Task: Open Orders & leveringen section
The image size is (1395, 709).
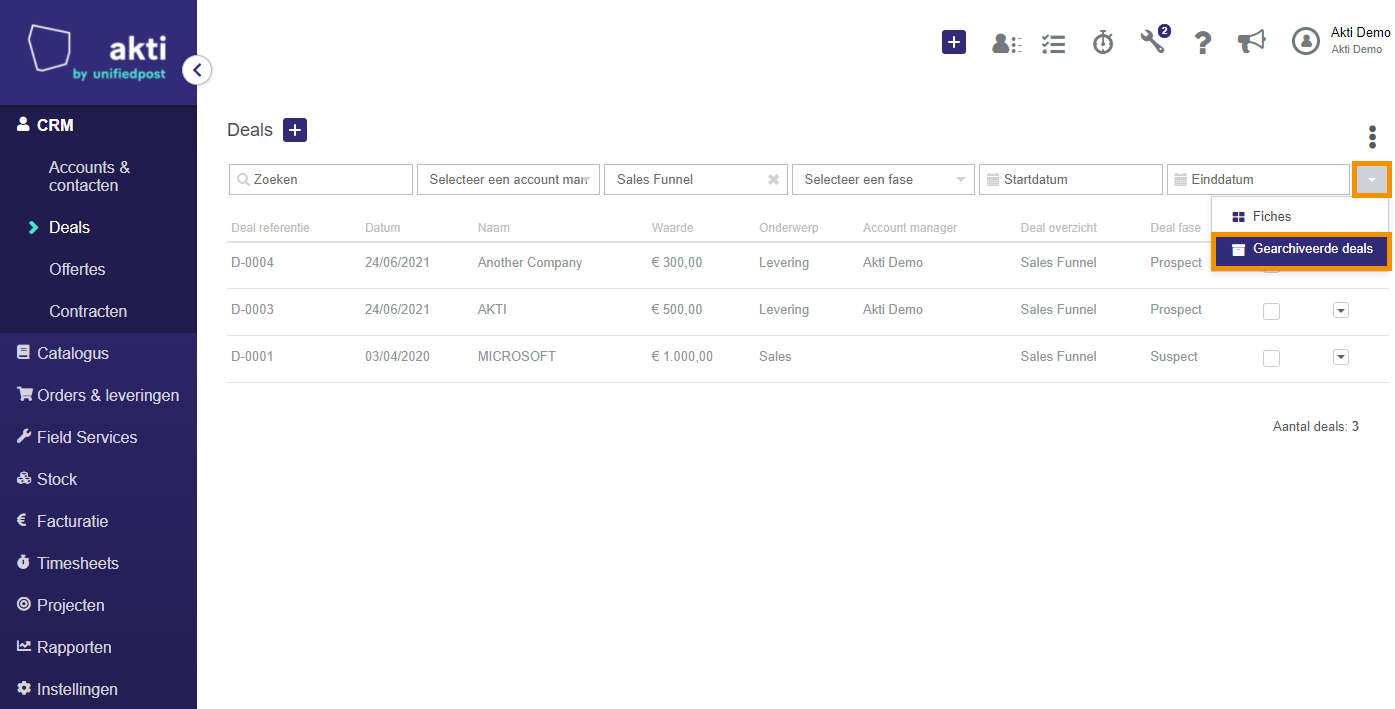Action: 98,395
